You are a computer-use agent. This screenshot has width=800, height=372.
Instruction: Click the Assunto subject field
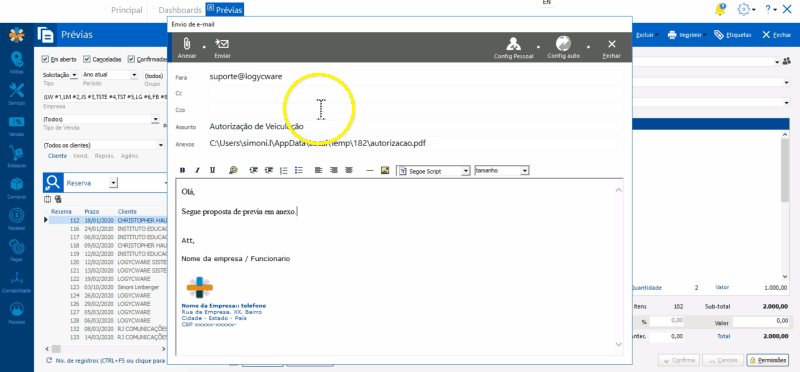415,127
